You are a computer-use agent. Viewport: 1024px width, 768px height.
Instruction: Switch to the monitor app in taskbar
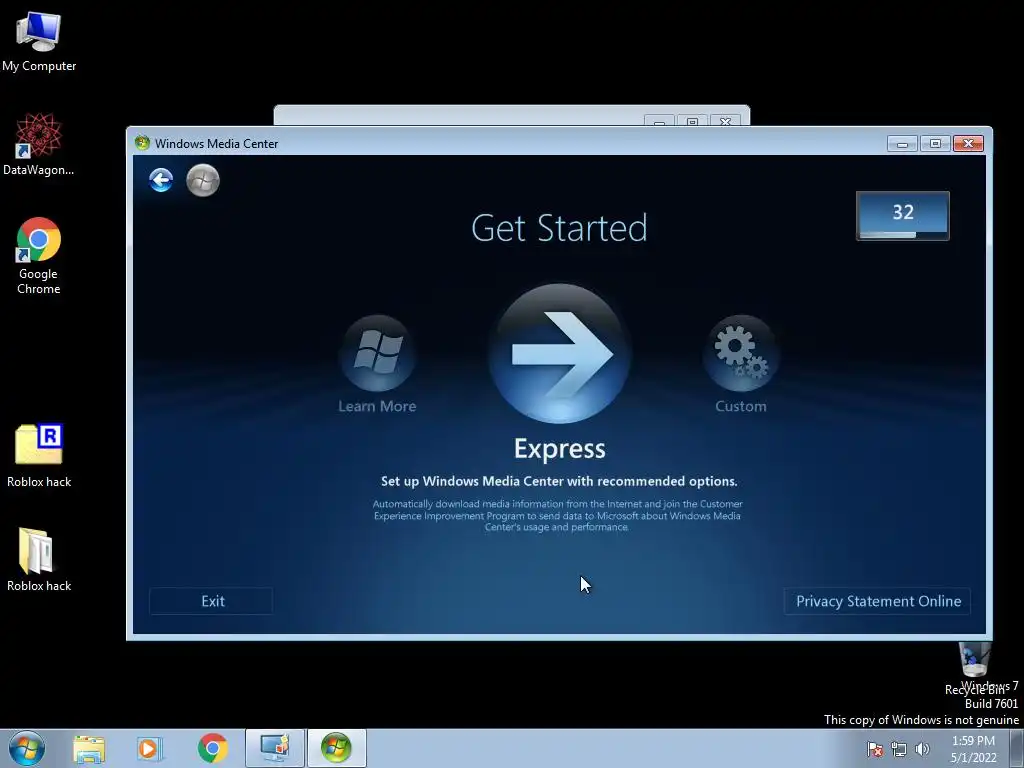pyautogui.click(x=274, y=748)
